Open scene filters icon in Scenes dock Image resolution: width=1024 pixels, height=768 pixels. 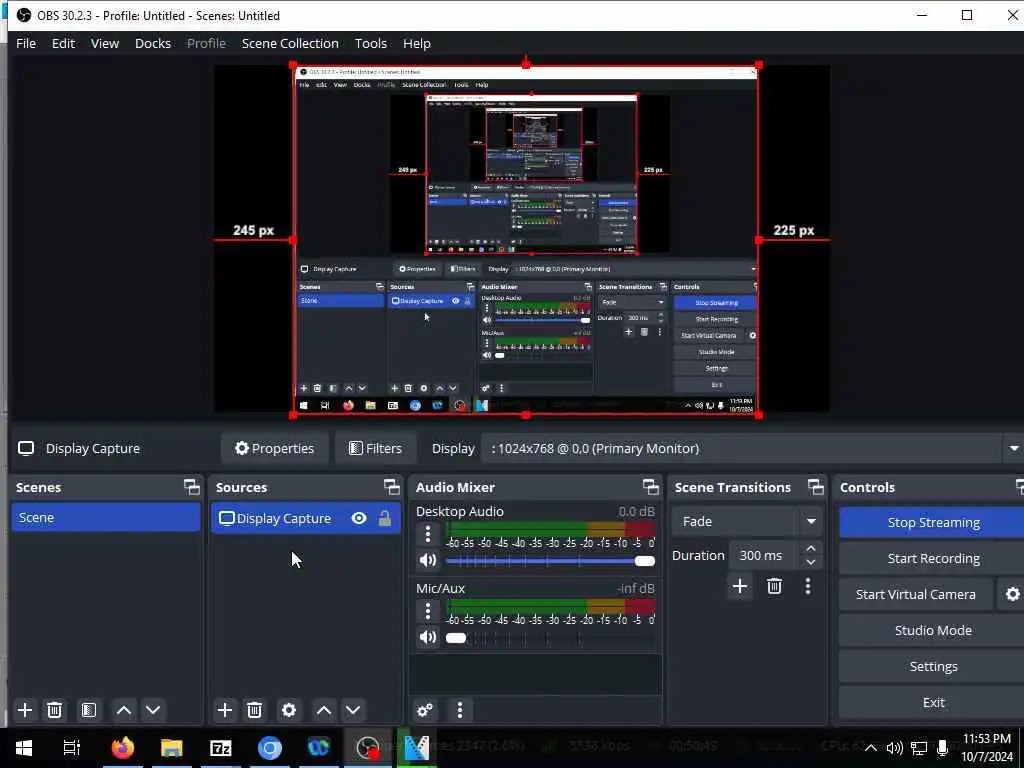coord(89,710)
